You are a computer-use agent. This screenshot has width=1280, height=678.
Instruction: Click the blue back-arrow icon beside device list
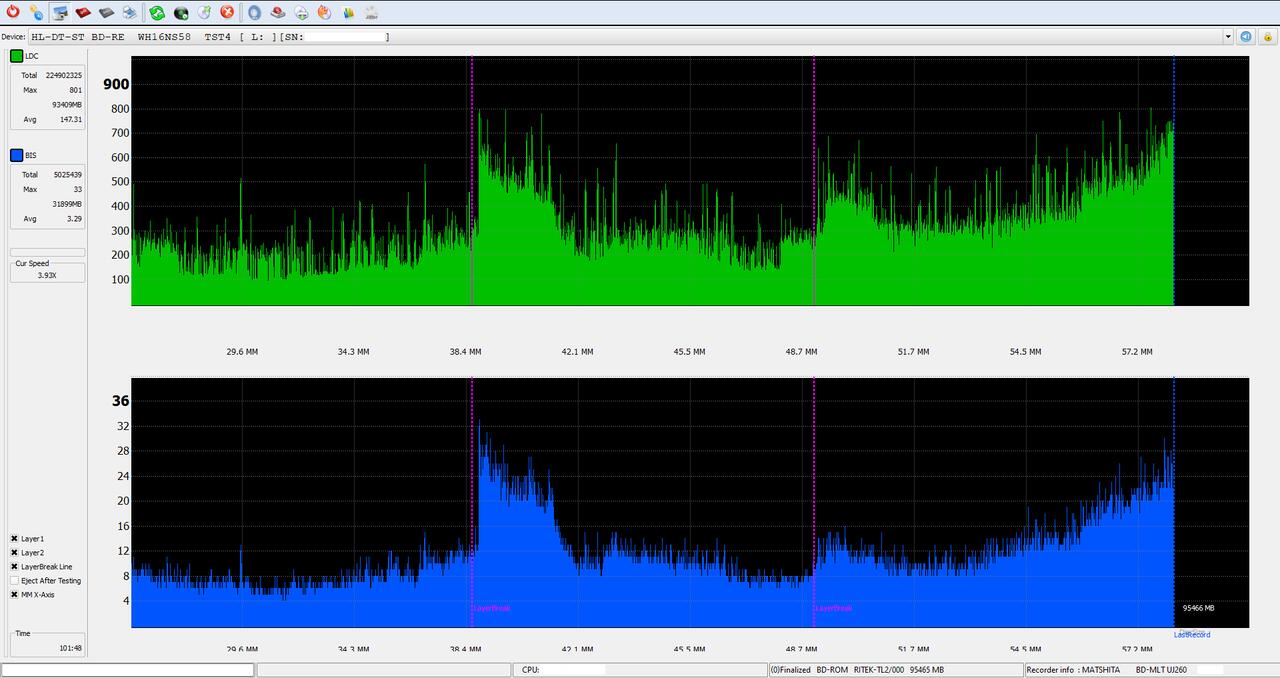point(1246,37)
